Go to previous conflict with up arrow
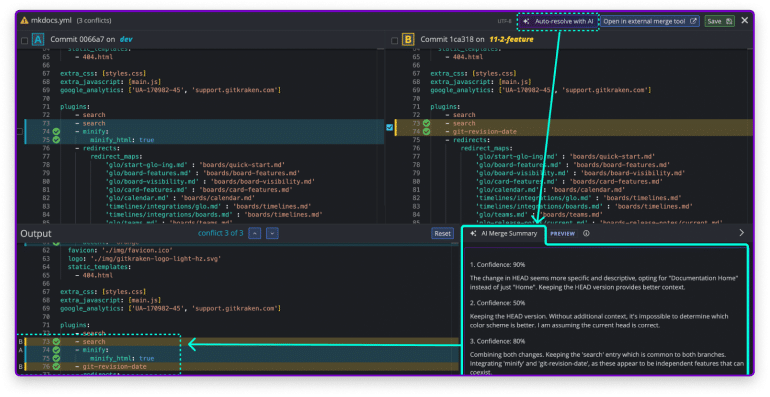This screenshot has width=770, height=397. (254, 233)
